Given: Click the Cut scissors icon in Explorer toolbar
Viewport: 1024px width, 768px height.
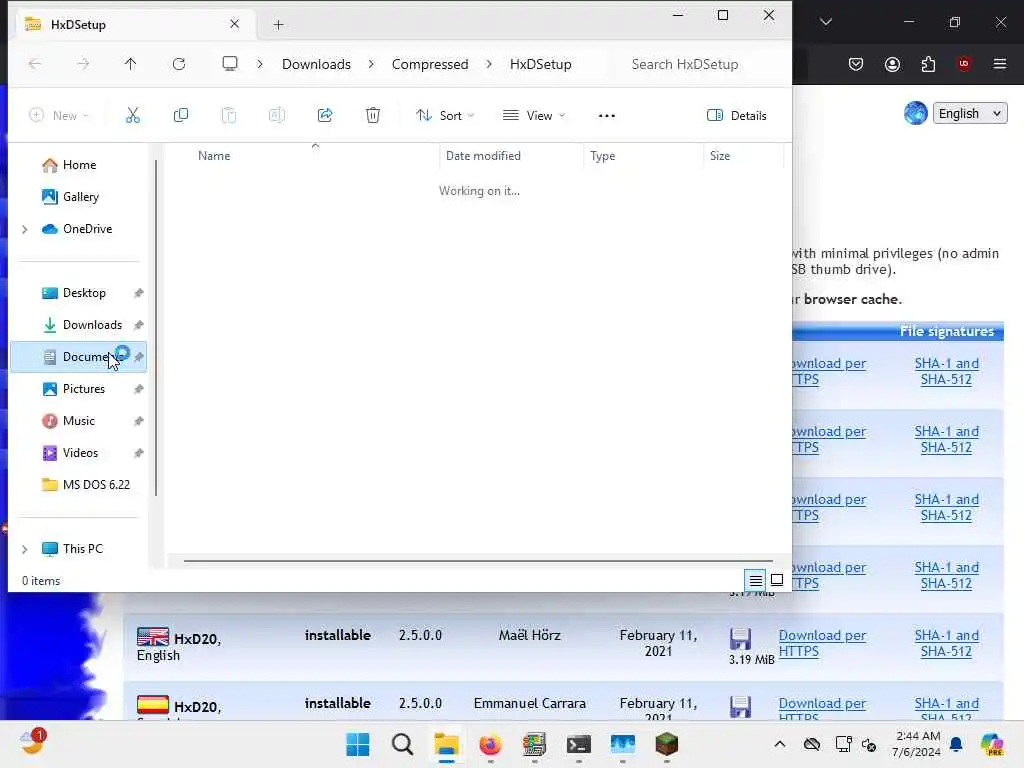Looking at the screenshot, I should pyautogui.click(x=133, y=116).
